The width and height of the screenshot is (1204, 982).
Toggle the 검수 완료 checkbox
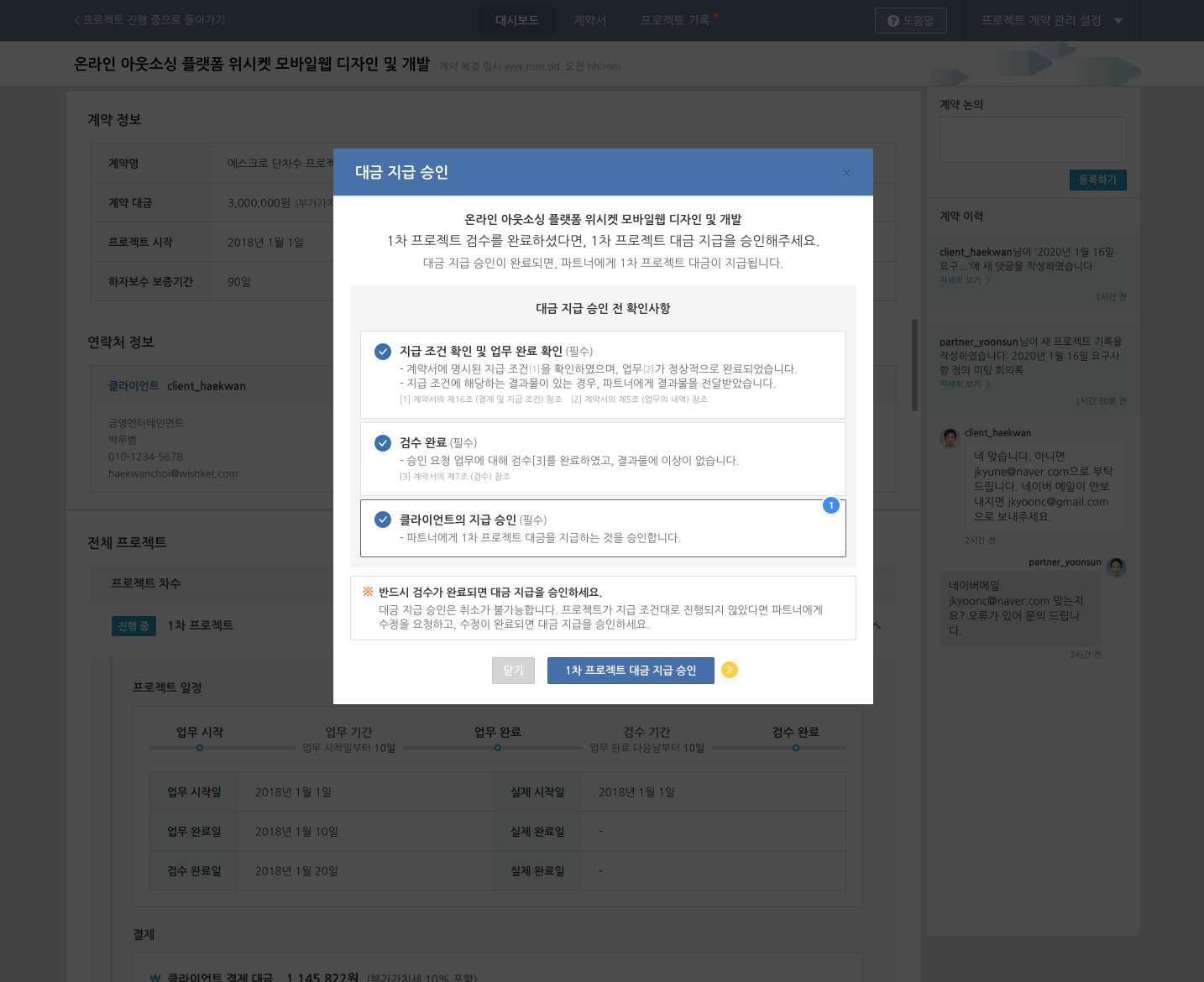(383, 442)
